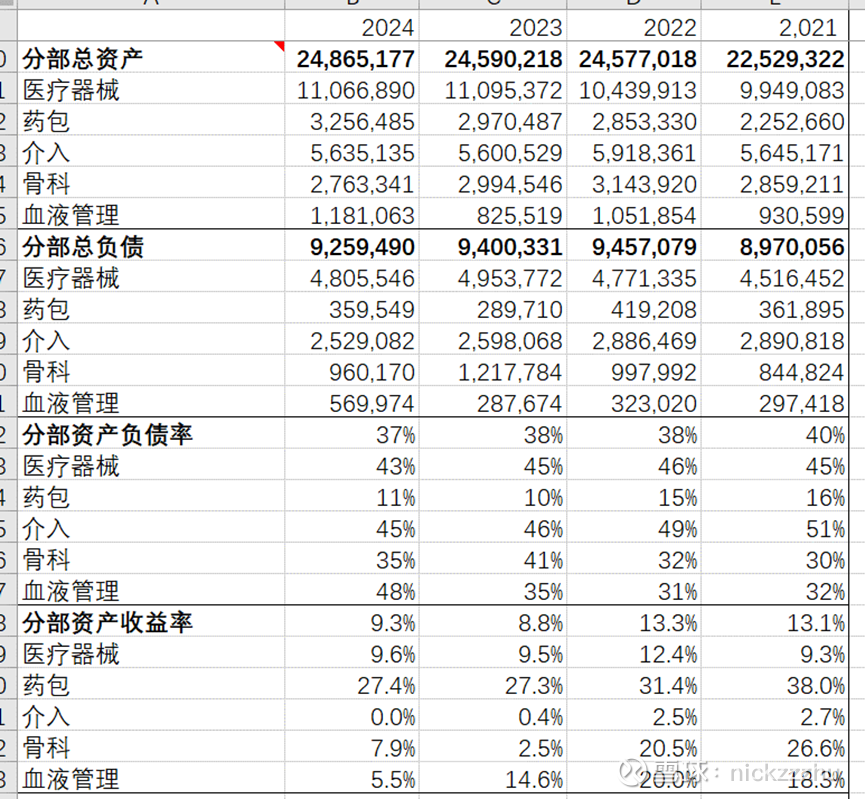Select cell with 5,918,361
Image resolution: width=865 pixels, height=799 pixels.
point(634,152)
